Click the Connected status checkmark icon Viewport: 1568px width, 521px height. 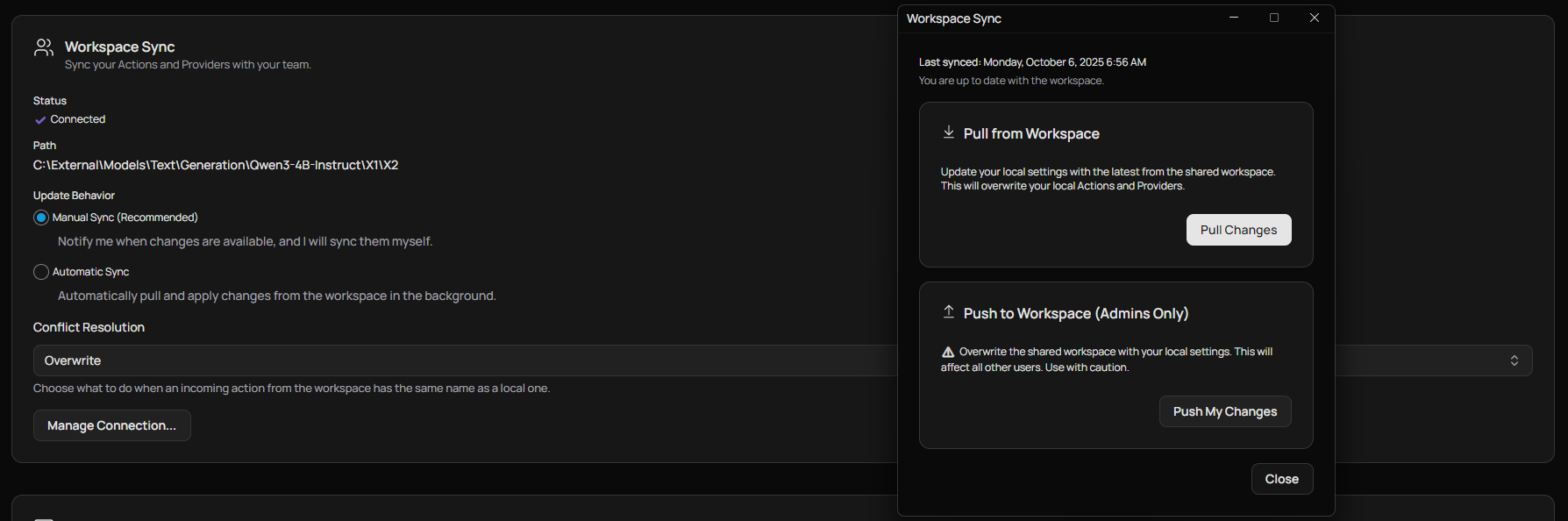pyautogui.click(x=41, y=119)
